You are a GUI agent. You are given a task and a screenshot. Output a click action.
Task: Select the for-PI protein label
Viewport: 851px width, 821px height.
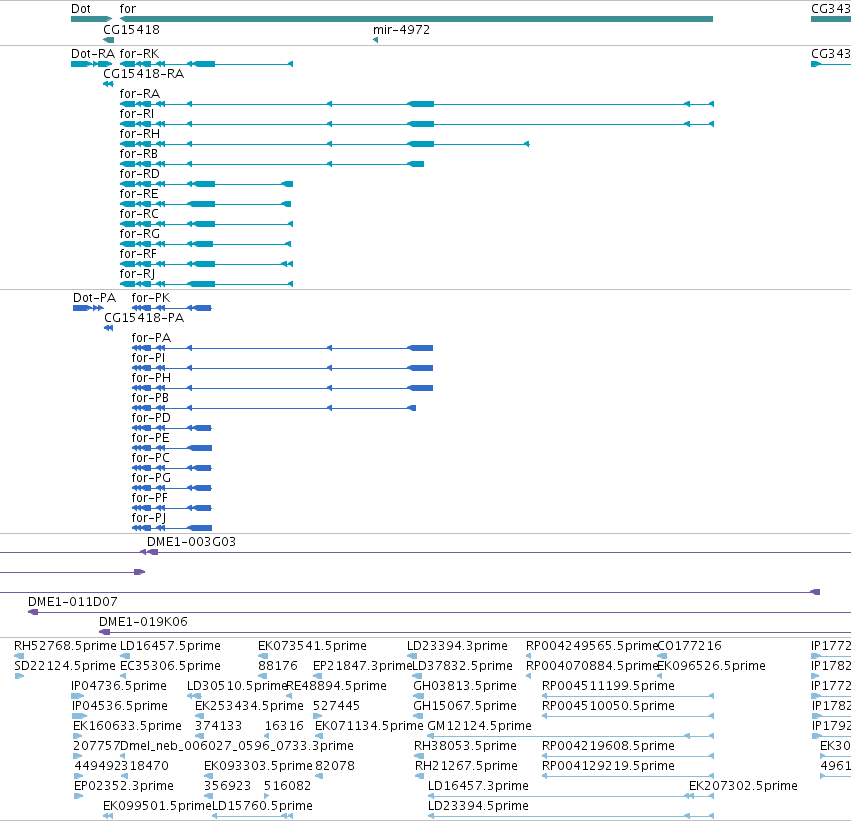pyautogui.click(x=148, y=358)
